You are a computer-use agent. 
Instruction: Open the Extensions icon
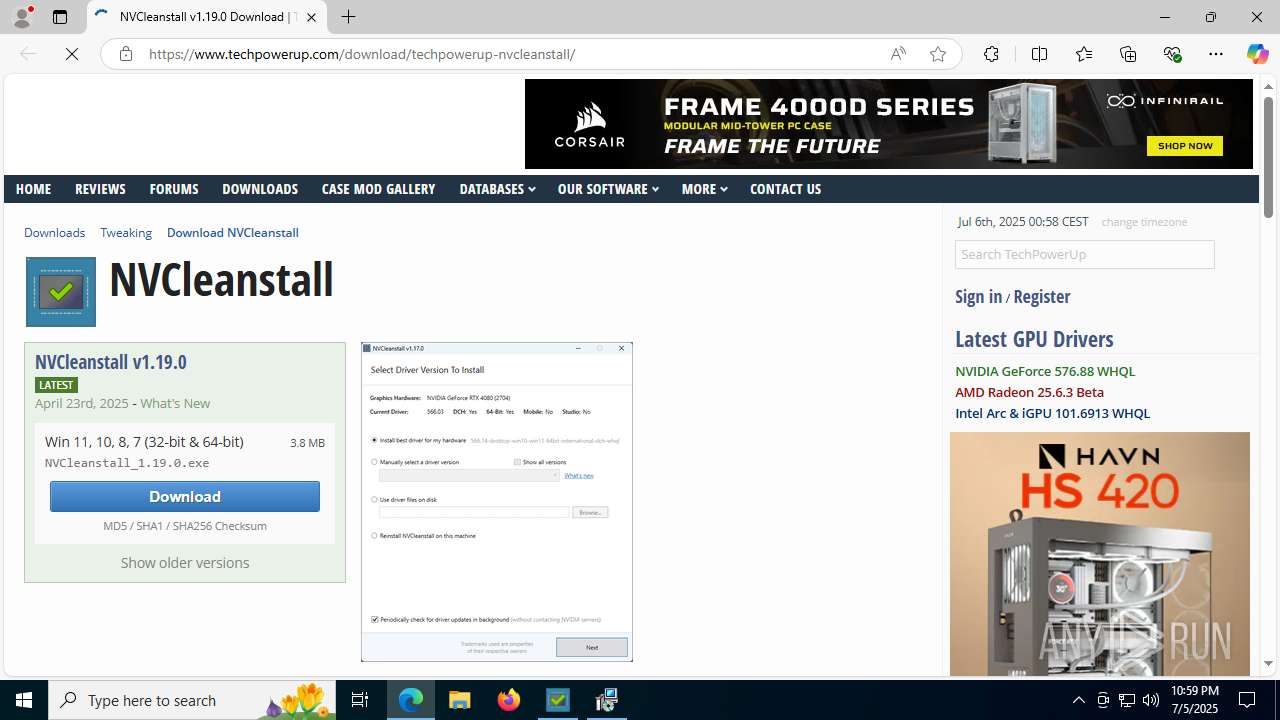[990, 54]
